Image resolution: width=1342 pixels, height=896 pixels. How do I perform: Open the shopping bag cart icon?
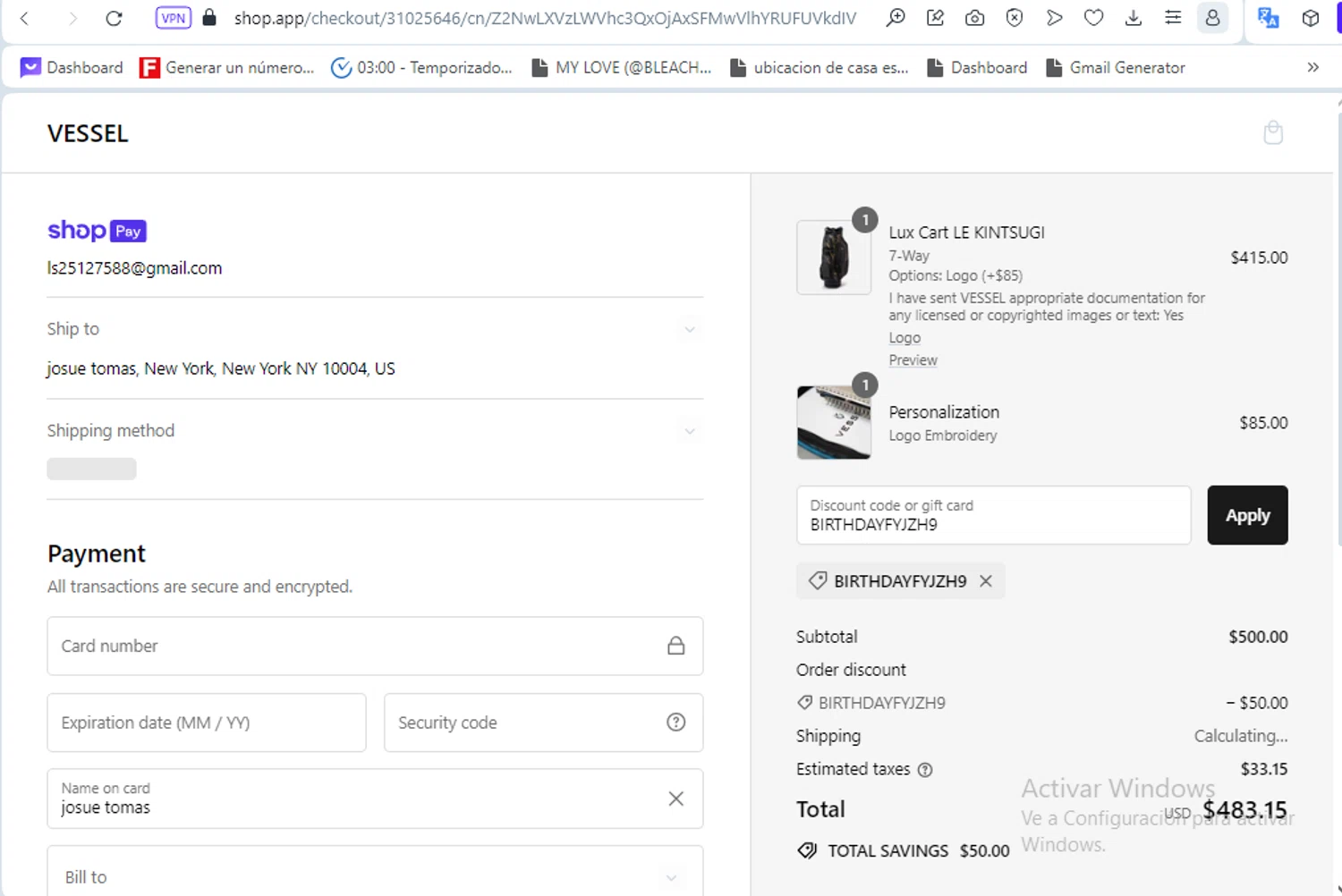(1272, 133)
